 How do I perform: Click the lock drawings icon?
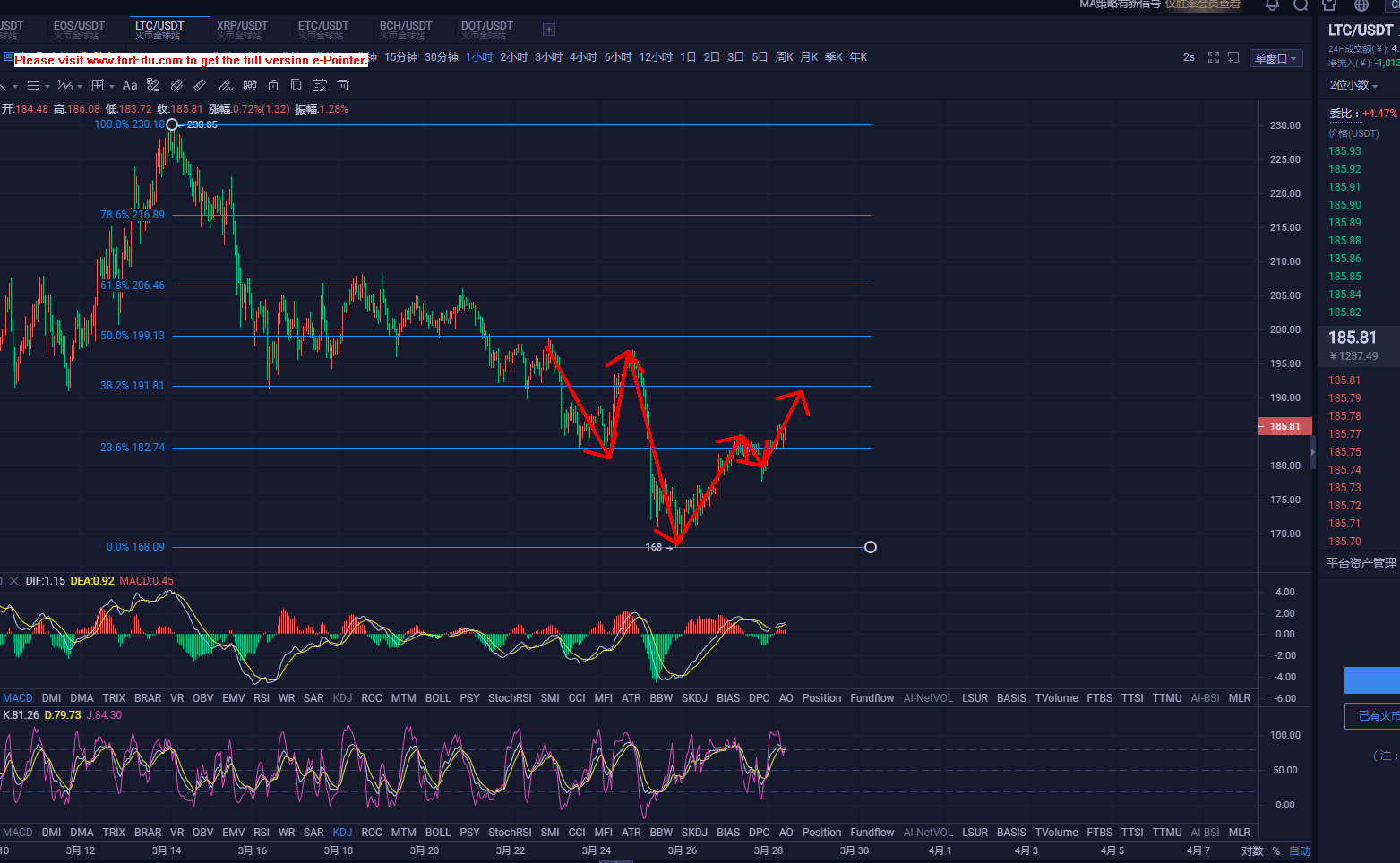(x=273, y=85)
